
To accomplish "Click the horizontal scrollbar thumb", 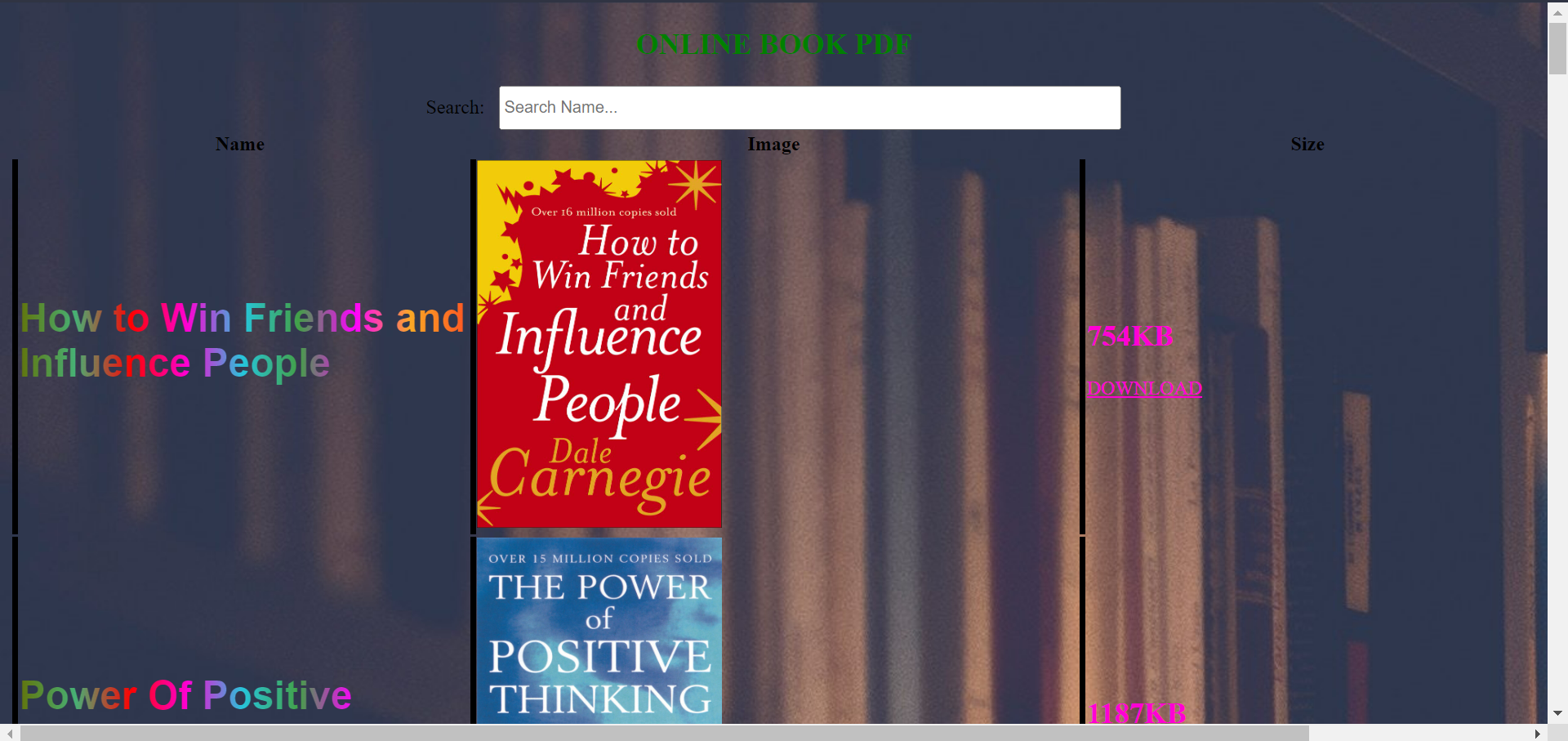I will coord(665,733).
